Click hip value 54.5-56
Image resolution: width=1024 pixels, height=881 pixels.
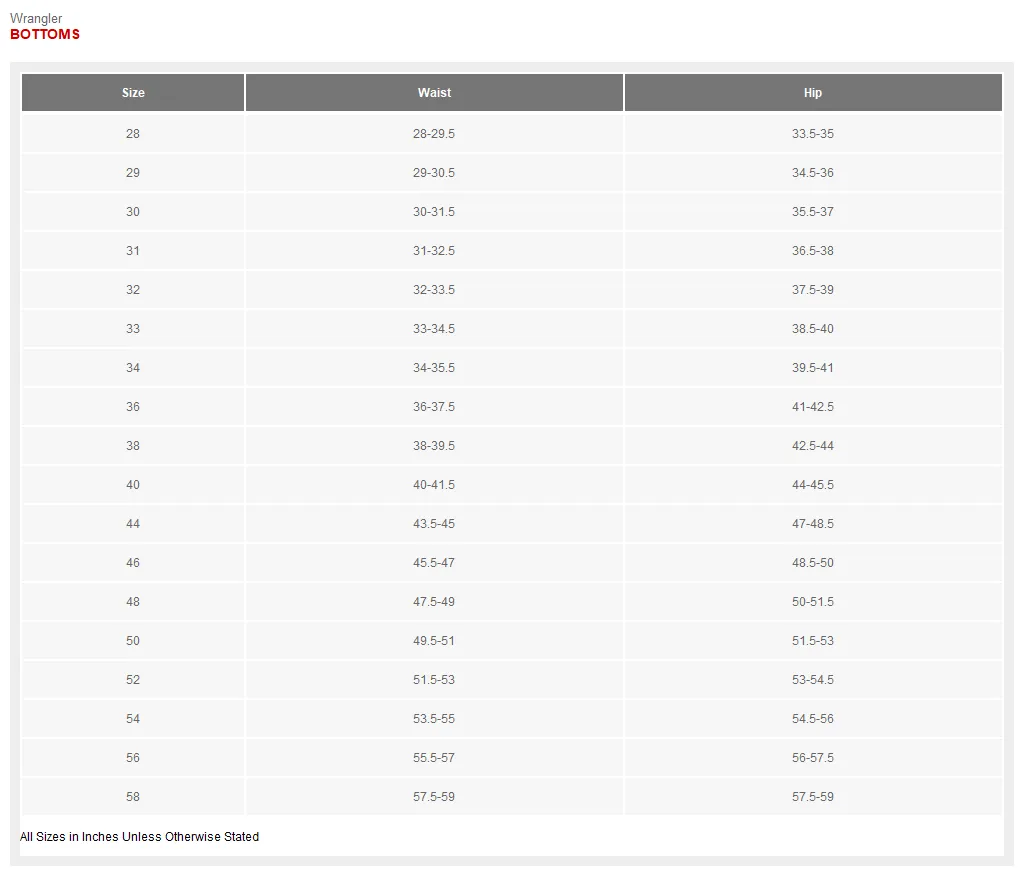coord(813,719)
